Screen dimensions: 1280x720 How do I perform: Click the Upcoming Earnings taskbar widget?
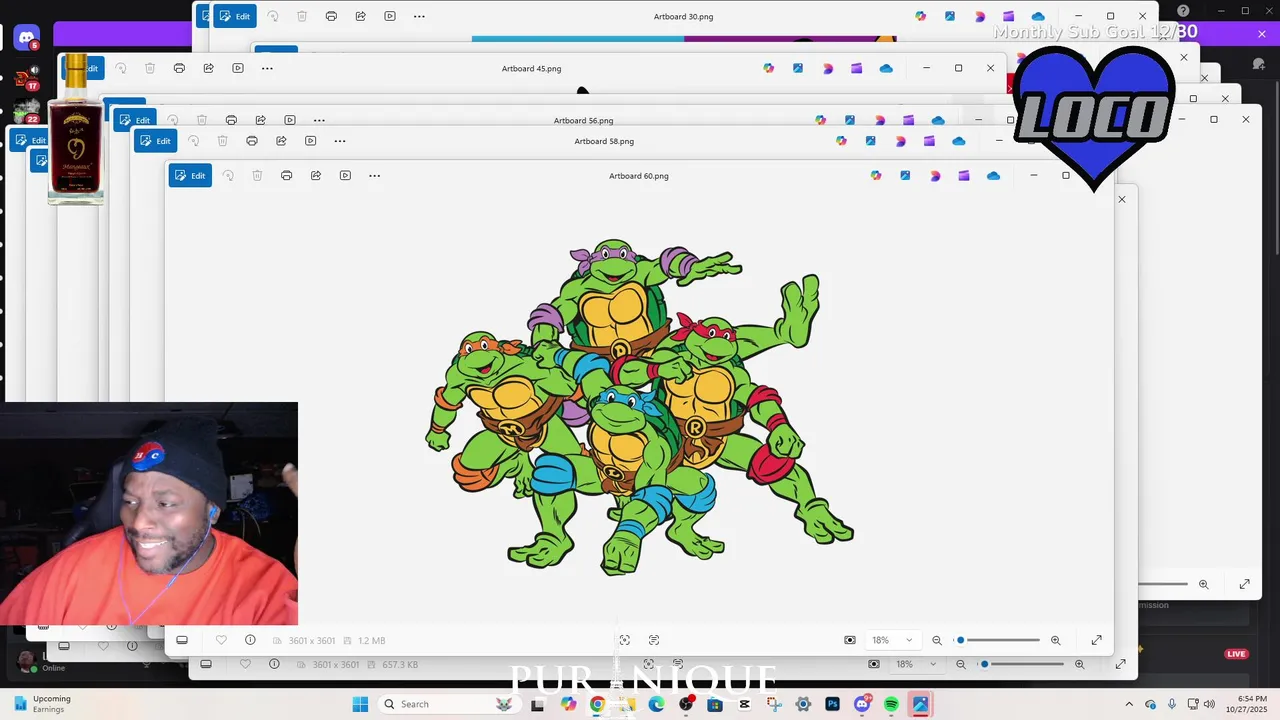point(42,704)
